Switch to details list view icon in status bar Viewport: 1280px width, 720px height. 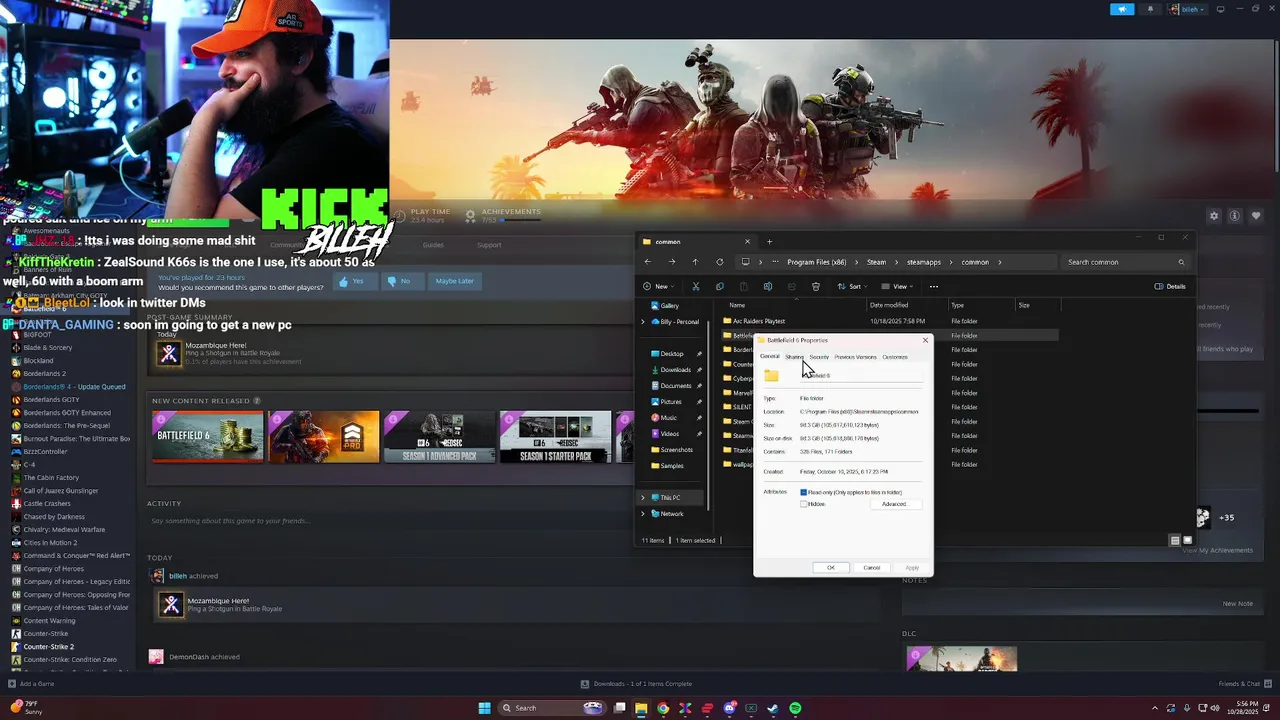click(x=1175, y=540)
